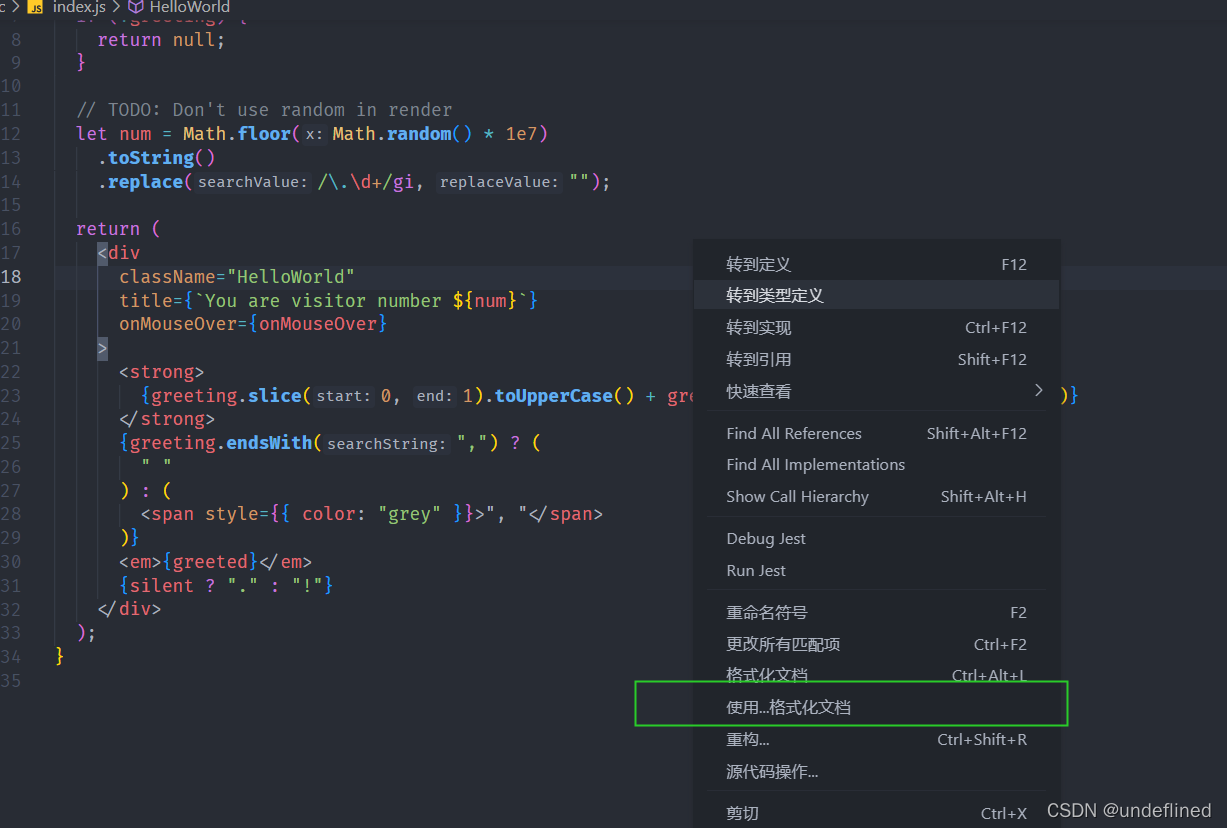Place cursor on className="HelloWorld" text
Screen dimensions: 1227x828
(x=237, y=276)
